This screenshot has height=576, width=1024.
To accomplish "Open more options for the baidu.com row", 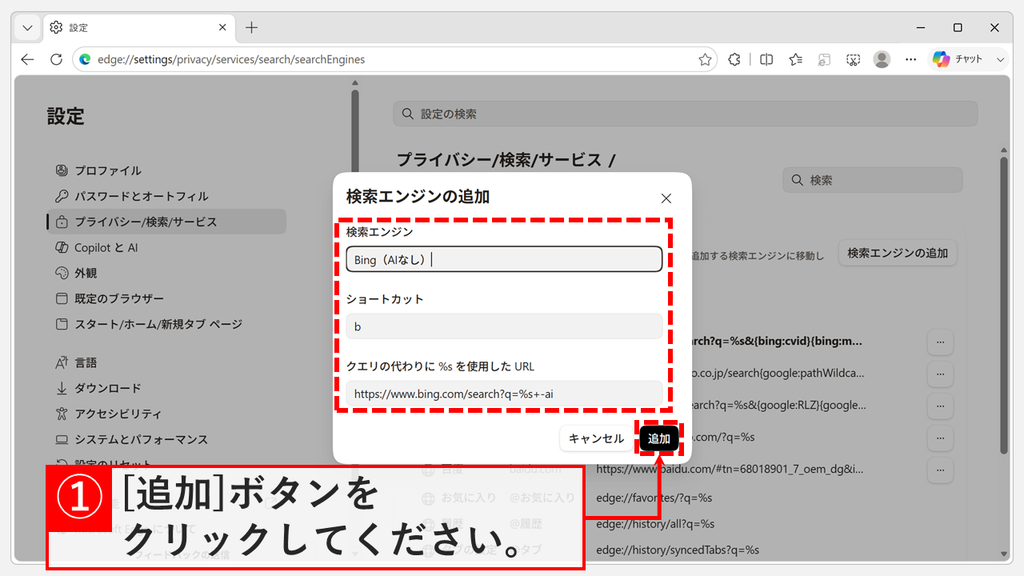I will pyautogui.click(x=940, y=470).
